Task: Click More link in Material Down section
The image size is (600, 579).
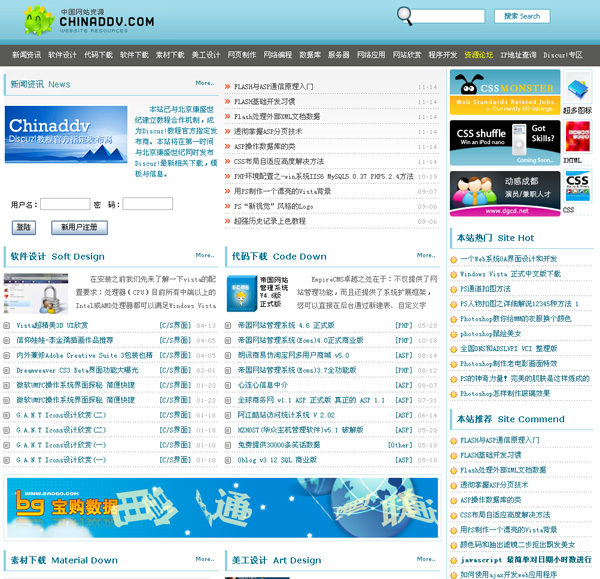Action: 205,559
